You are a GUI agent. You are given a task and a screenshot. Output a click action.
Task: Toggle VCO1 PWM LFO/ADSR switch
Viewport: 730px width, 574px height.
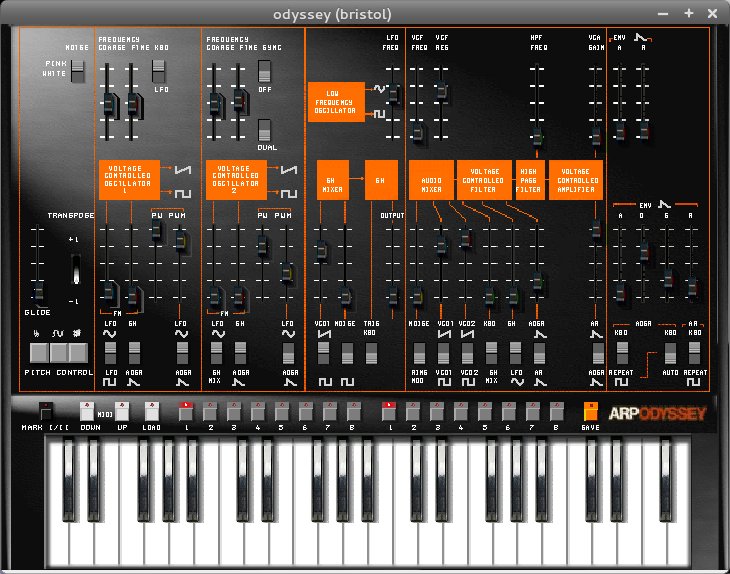182,353
